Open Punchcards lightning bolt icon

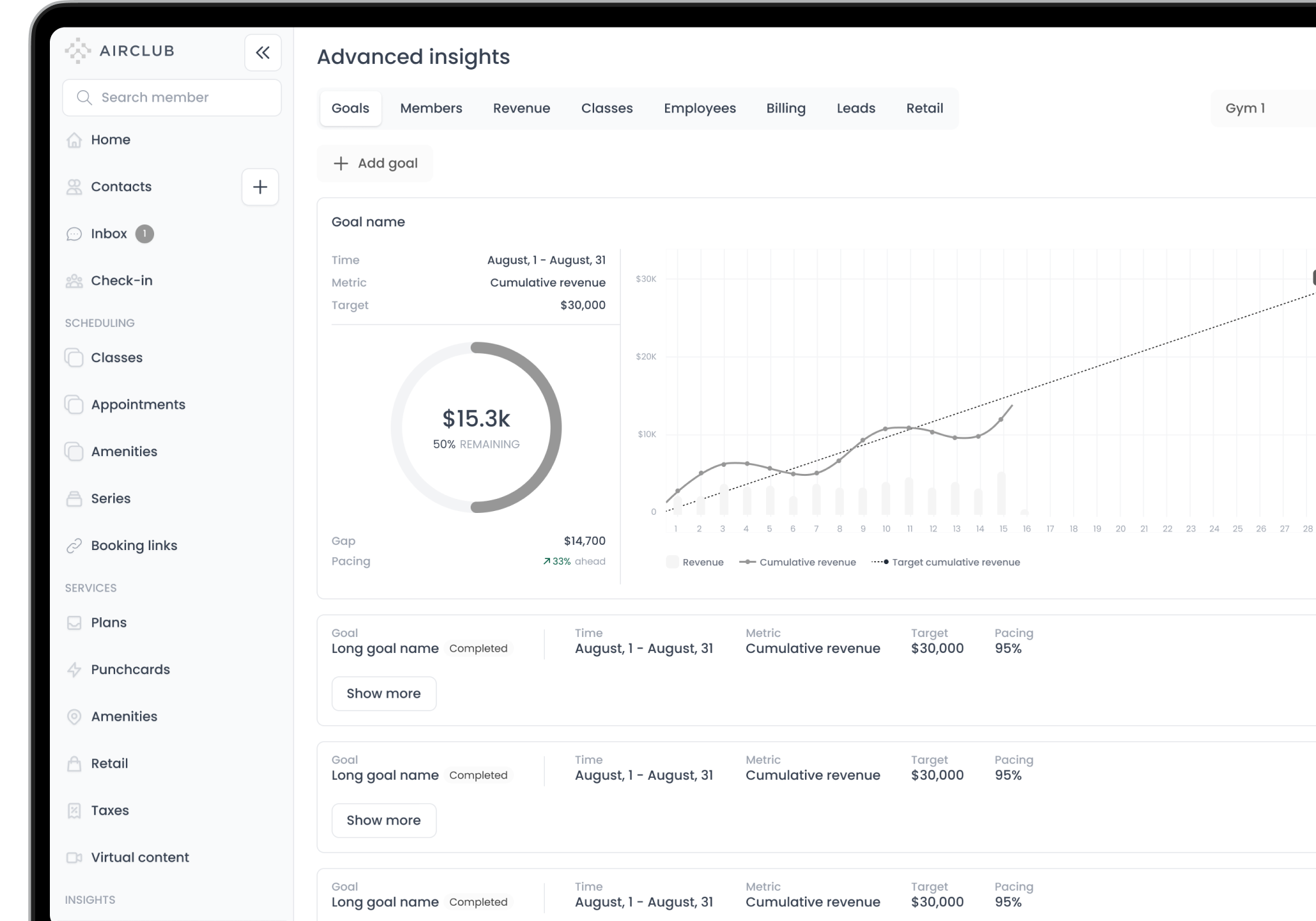click(x=74, y=670)
